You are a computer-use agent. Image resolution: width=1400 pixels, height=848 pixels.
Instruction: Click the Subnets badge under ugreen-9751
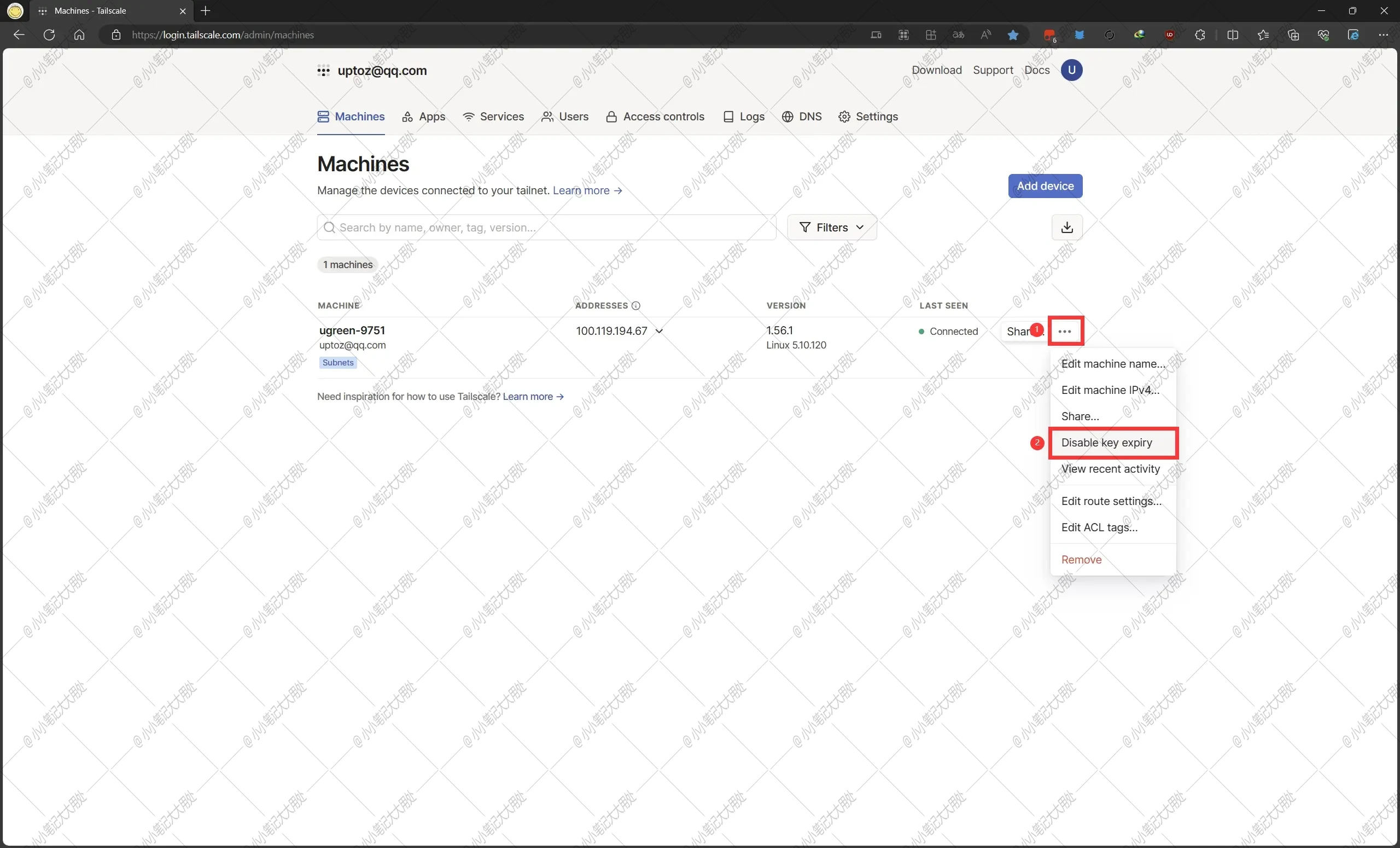point(338,363)
